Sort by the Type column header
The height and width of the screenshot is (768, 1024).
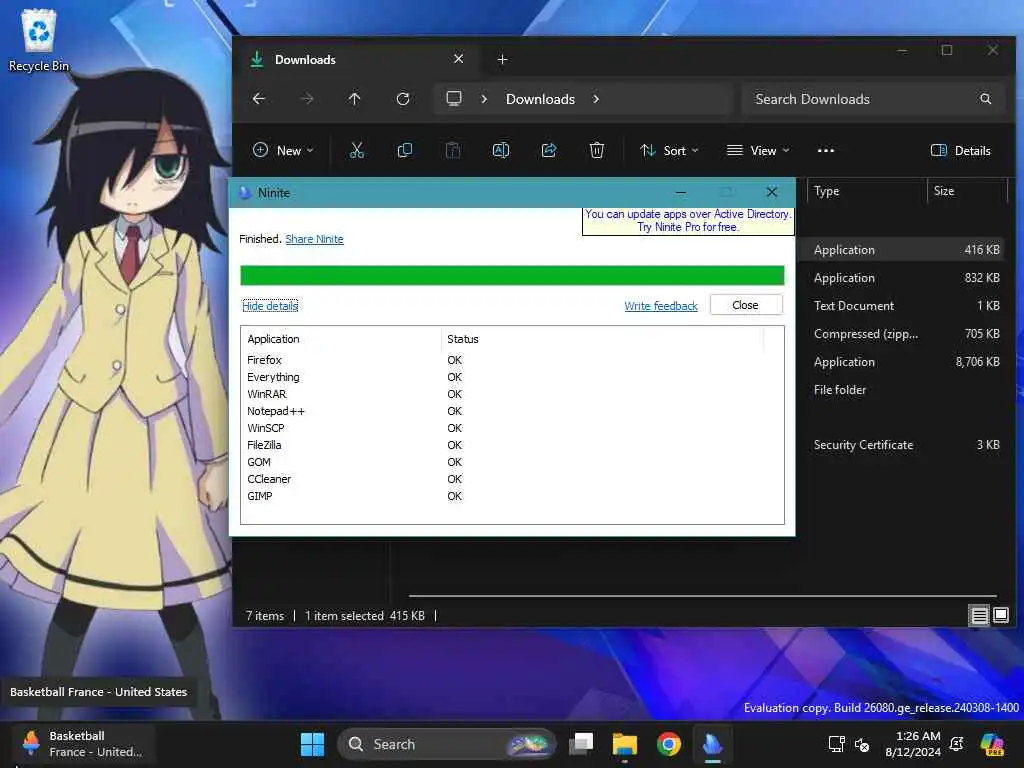pyautogui.click(x=866, y=191)
